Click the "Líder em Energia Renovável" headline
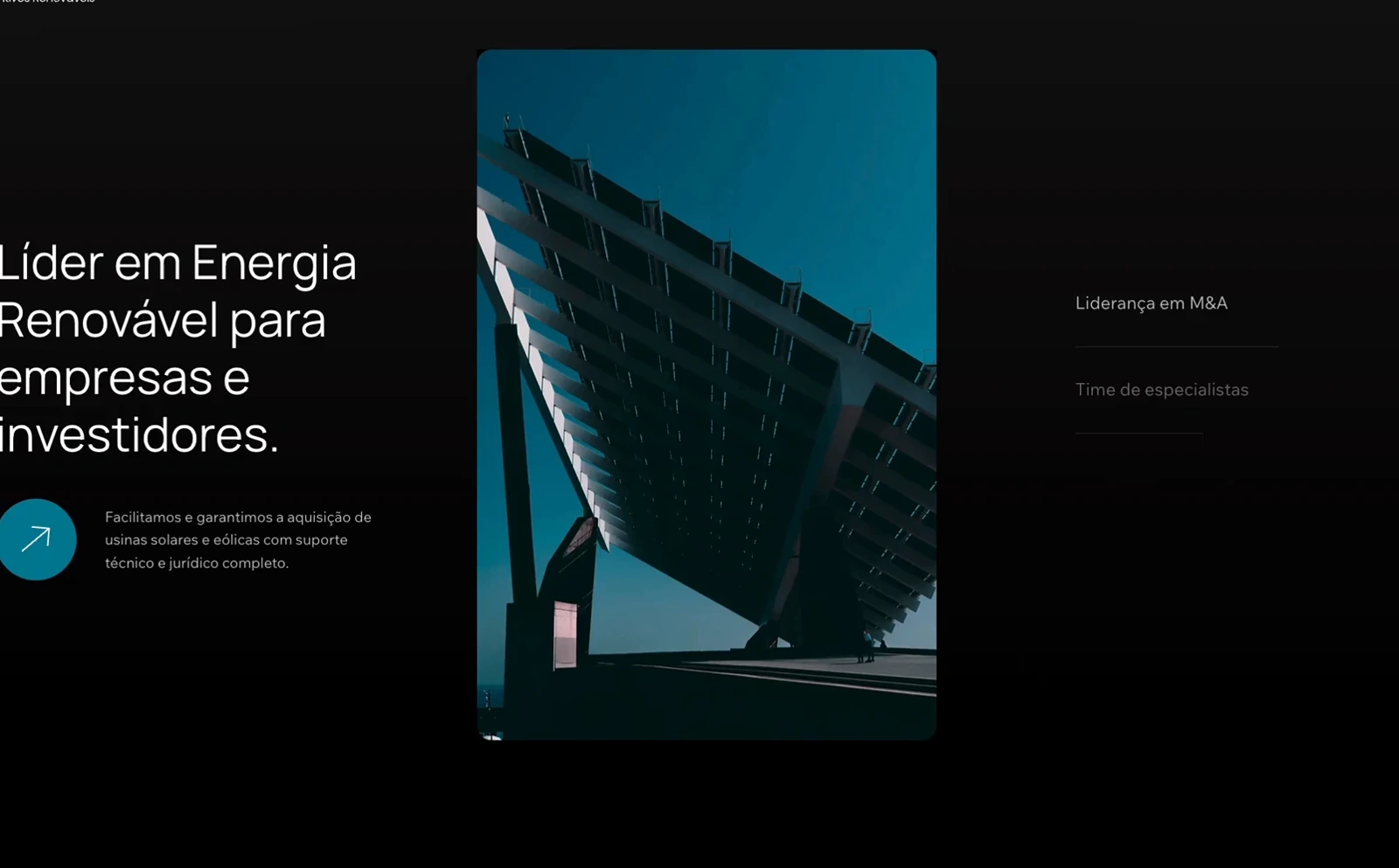Image resolution: width=1399 pixels, height=868 pixels. pyautogui.click(x=178, y=348)
